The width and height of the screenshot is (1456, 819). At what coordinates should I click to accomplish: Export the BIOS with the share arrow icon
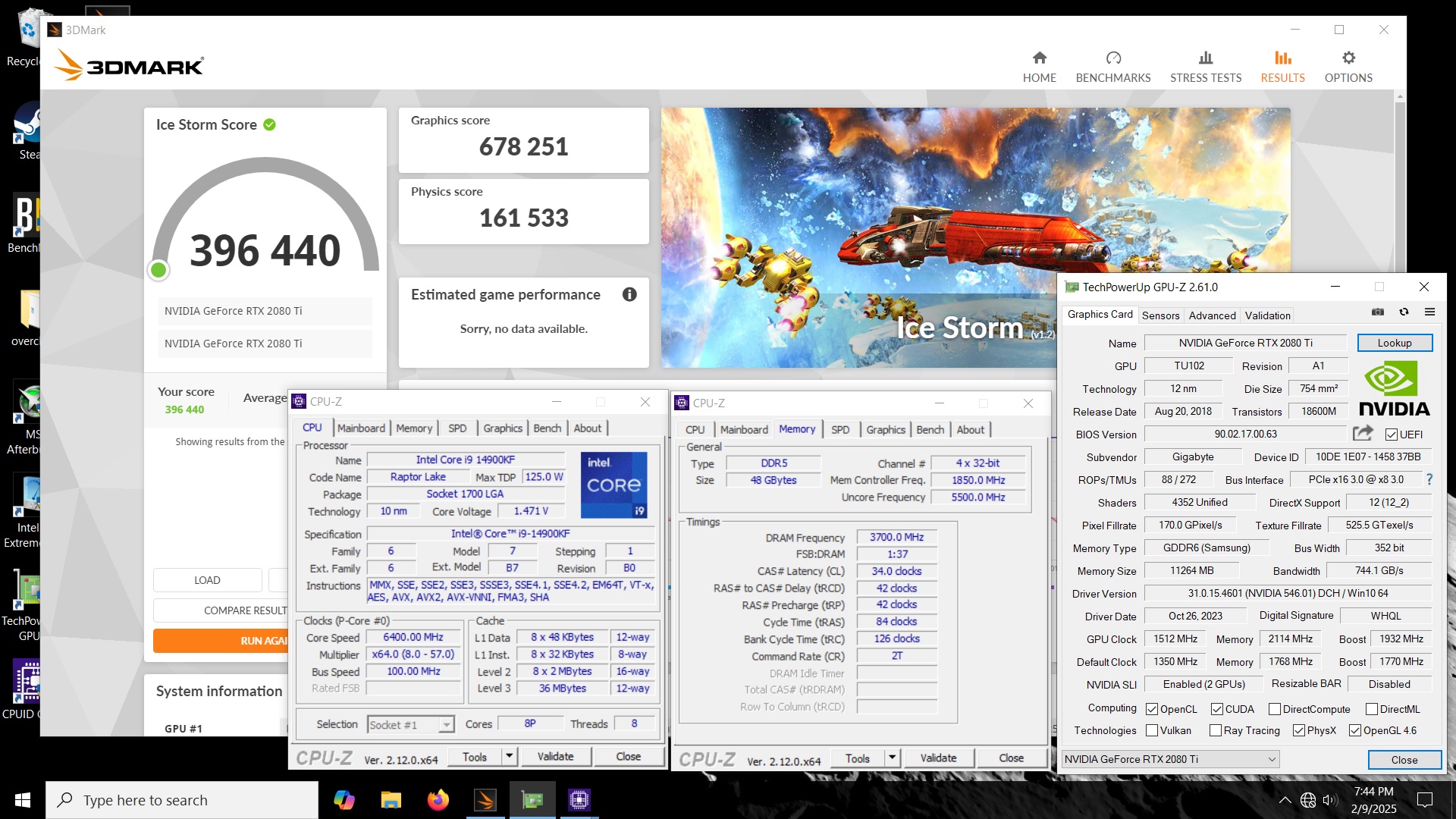[x=1363, y=433]
